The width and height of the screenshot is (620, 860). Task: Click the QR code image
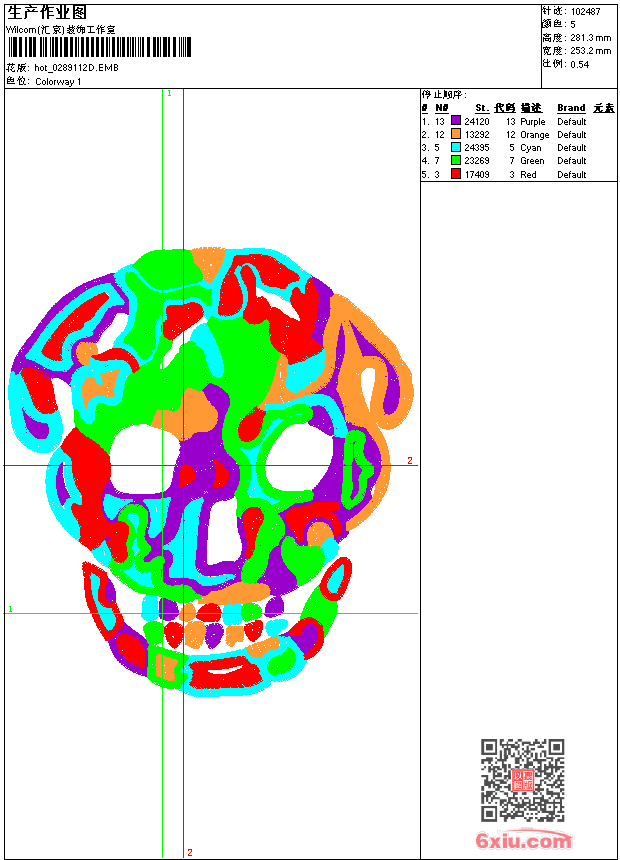click(x=522, y=779)
